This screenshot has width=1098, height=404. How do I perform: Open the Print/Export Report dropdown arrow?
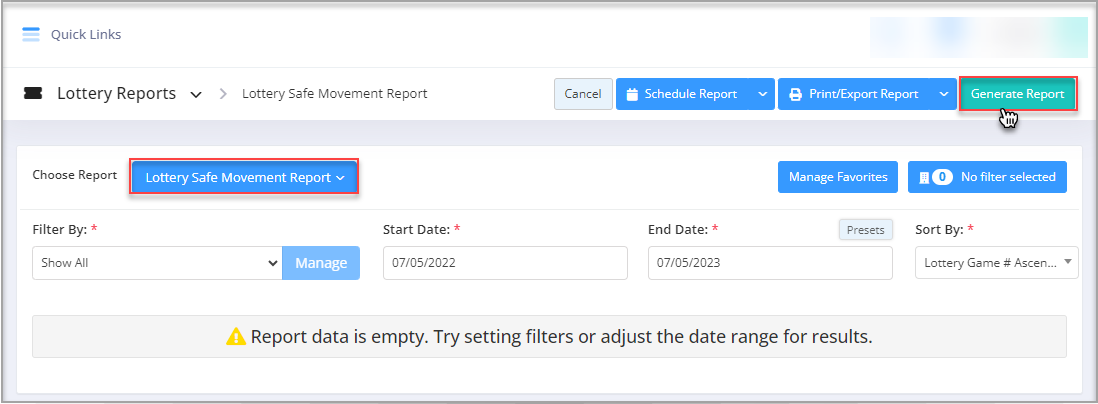[x=943, y=94]
